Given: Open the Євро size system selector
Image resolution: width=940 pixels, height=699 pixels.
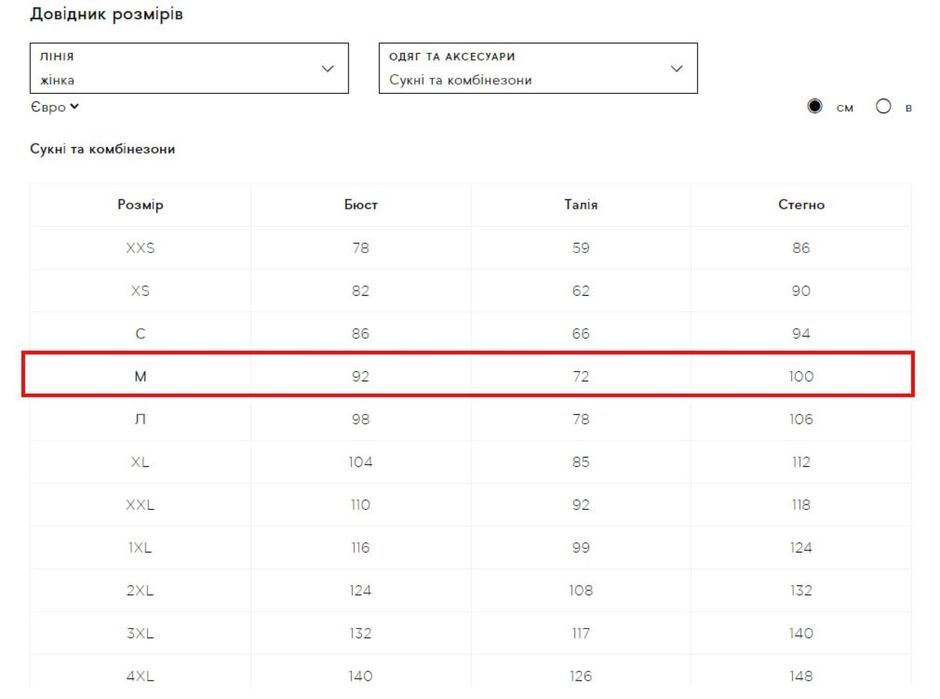Looking at the screenshot, I should [54, 107].
